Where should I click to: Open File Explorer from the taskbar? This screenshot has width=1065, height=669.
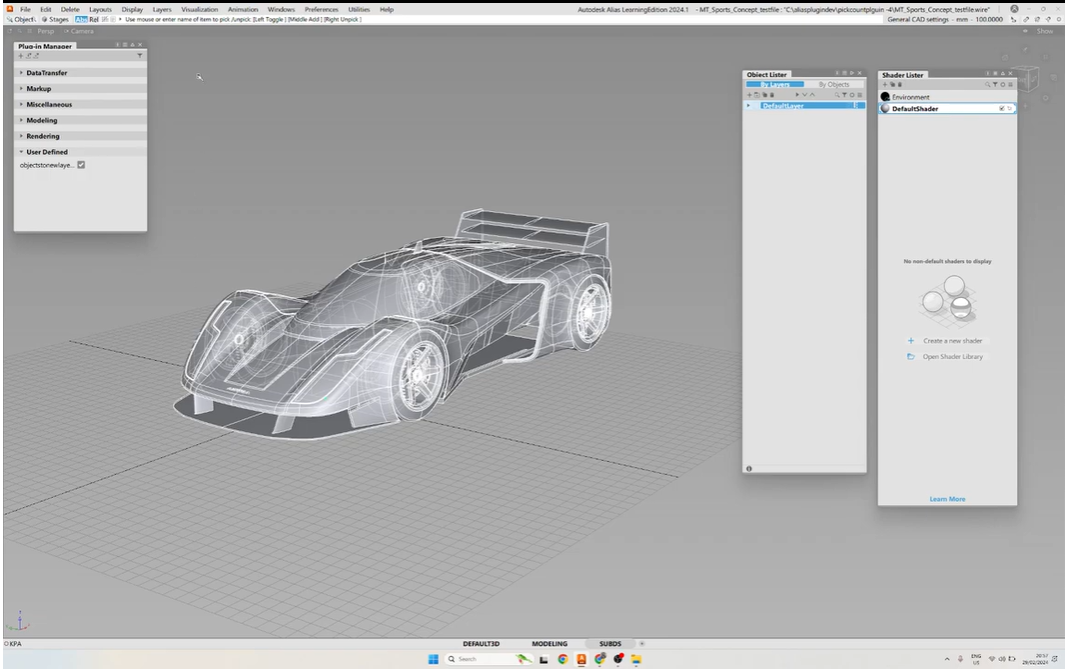pyautogui.click(x=635, y=659)
